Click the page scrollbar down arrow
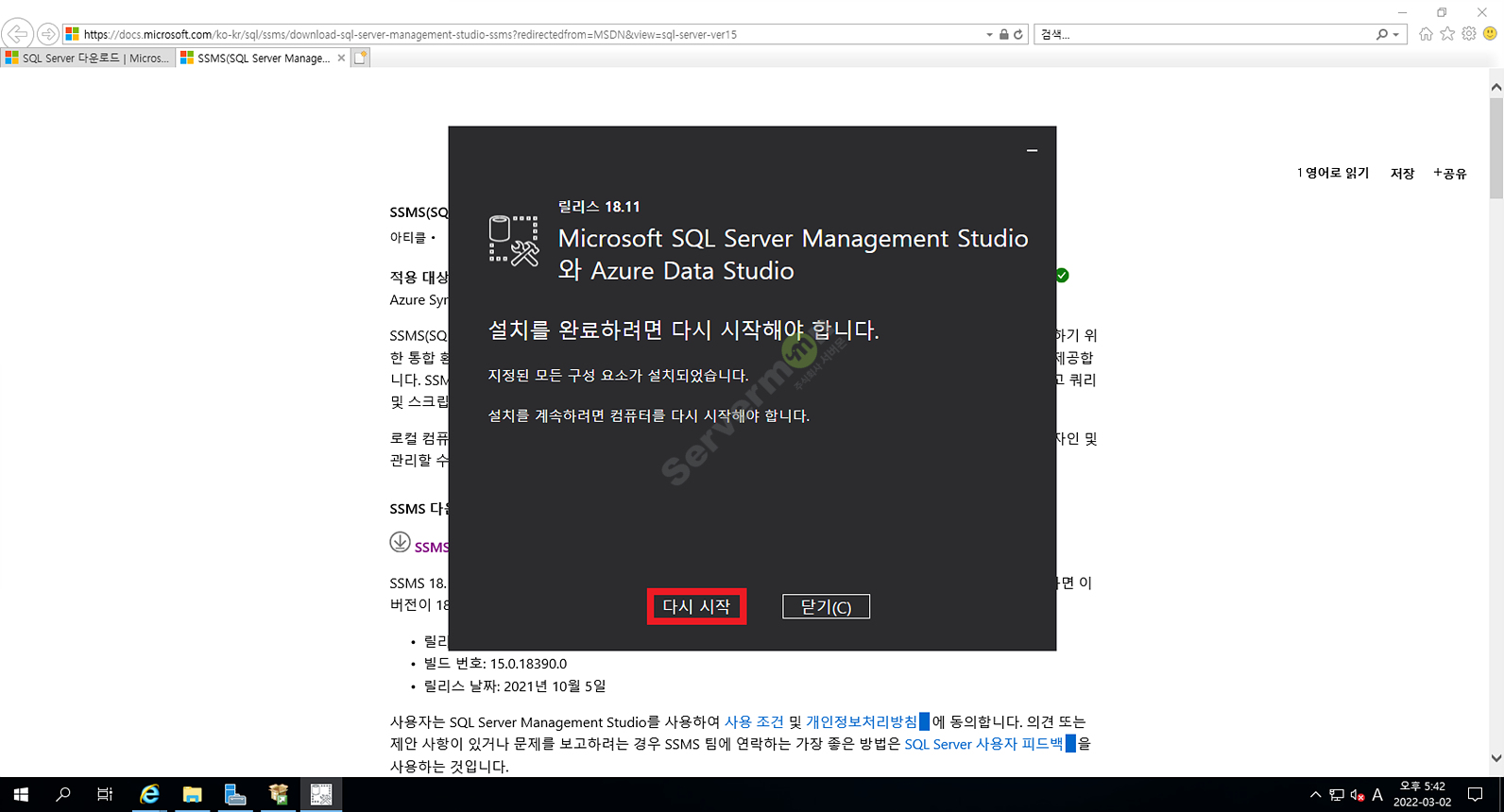This screenshot has width=1504, height=812. point(1495,757)
